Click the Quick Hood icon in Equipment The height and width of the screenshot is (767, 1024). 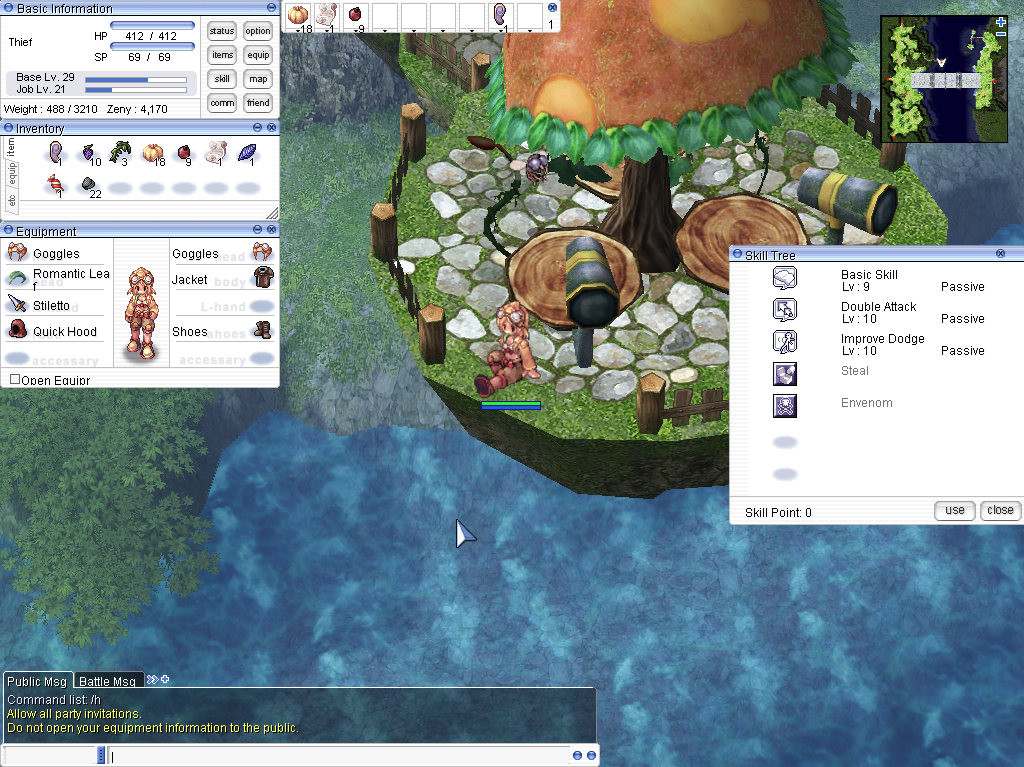[17, 330]
